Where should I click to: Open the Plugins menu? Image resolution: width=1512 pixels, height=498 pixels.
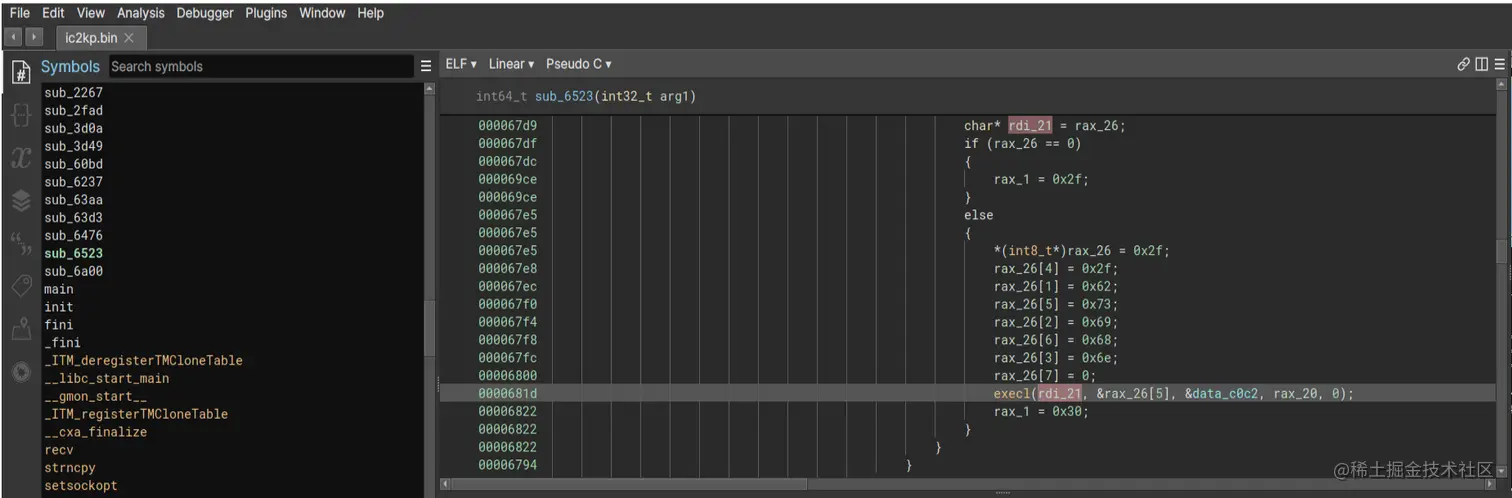click(266, 13)
